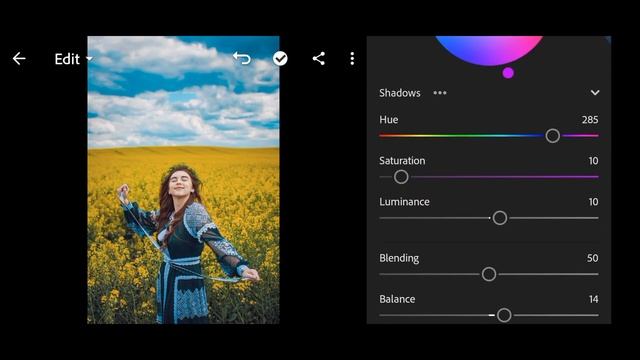Image resolution: width=640 pixels, height=360 pixels.
Task: Click the Blending value 50
Action: tap(593, 258)
